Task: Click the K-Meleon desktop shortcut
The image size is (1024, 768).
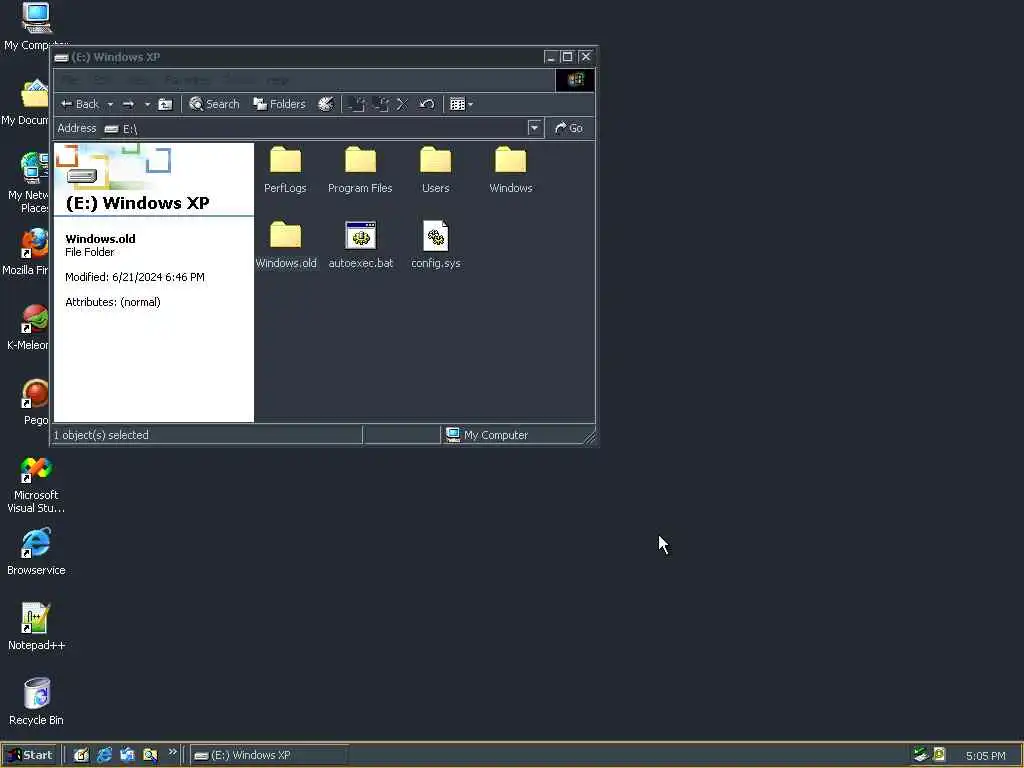Action: [29, 327]
